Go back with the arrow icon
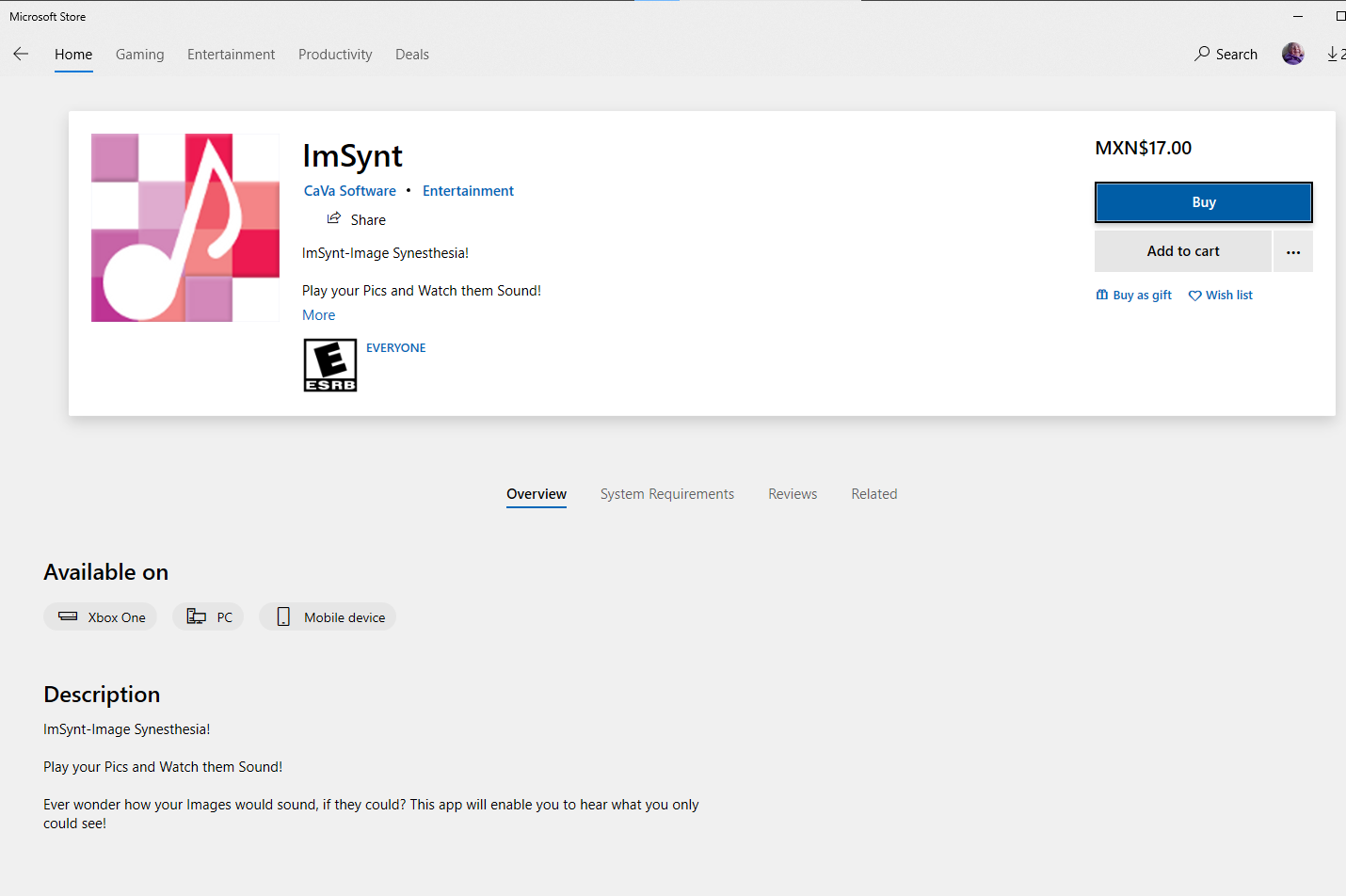1346x896 pixels. pos(21,55)
